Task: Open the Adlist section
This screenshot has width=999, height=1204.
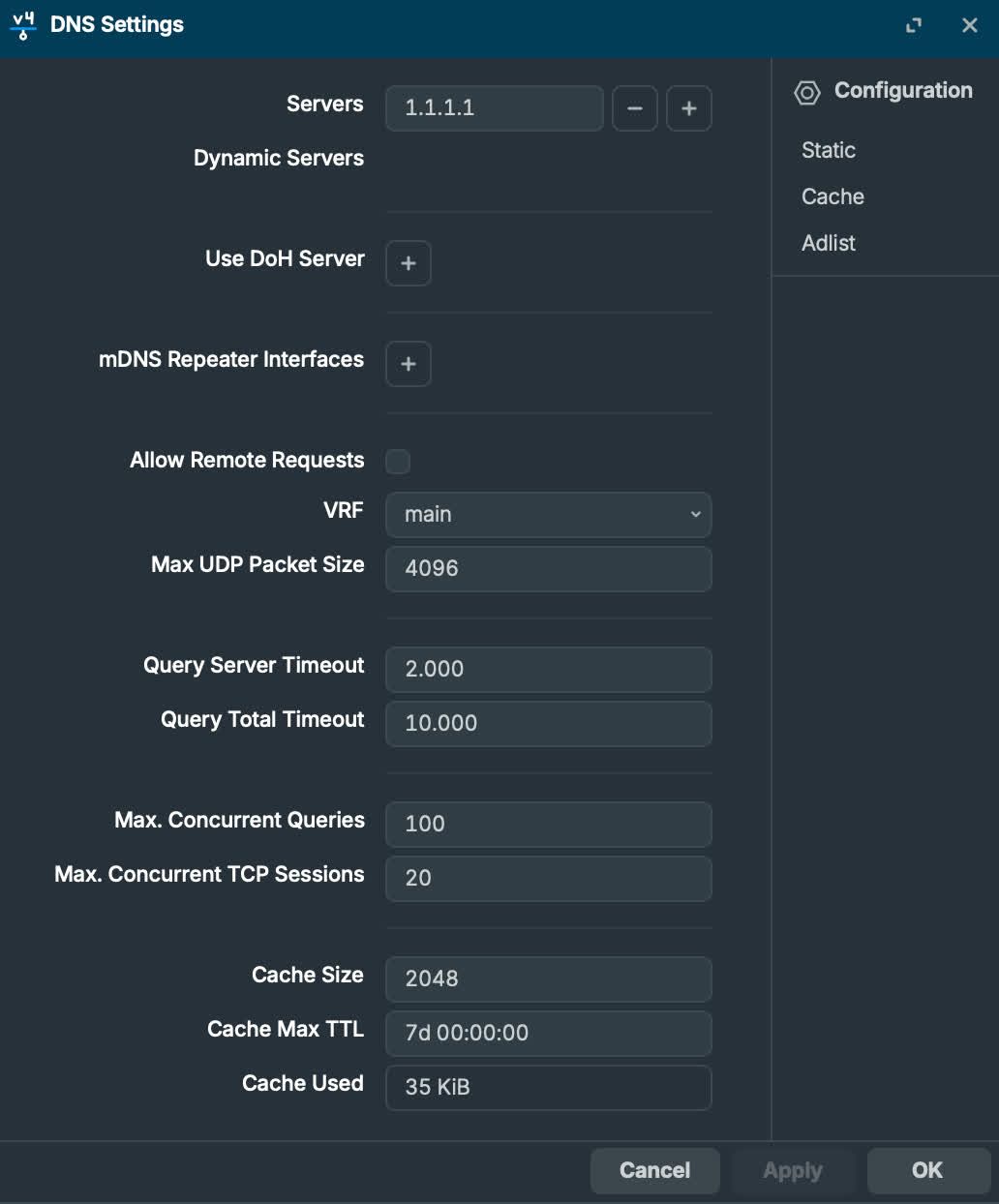Action: 829,243
